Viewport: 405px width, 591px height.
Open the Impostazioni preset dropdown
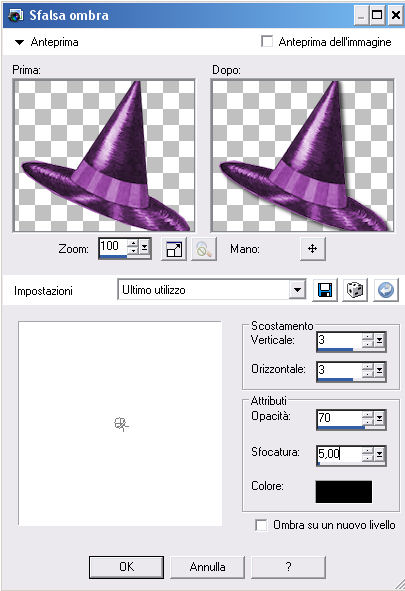[298, 290]
